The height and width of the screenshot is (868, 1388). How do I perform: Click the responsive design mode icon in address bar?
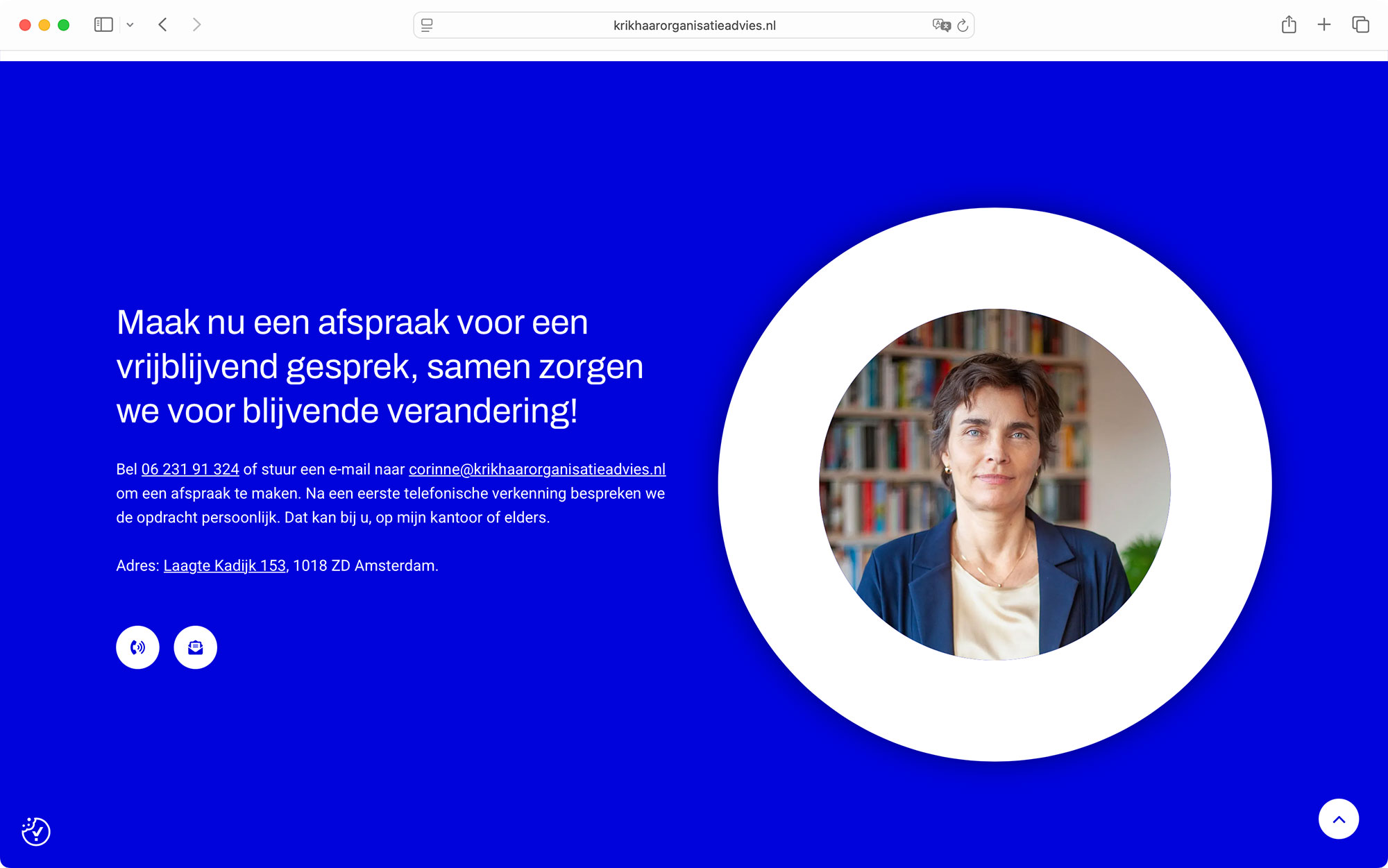pyautogui.click(x=428, y=25)
